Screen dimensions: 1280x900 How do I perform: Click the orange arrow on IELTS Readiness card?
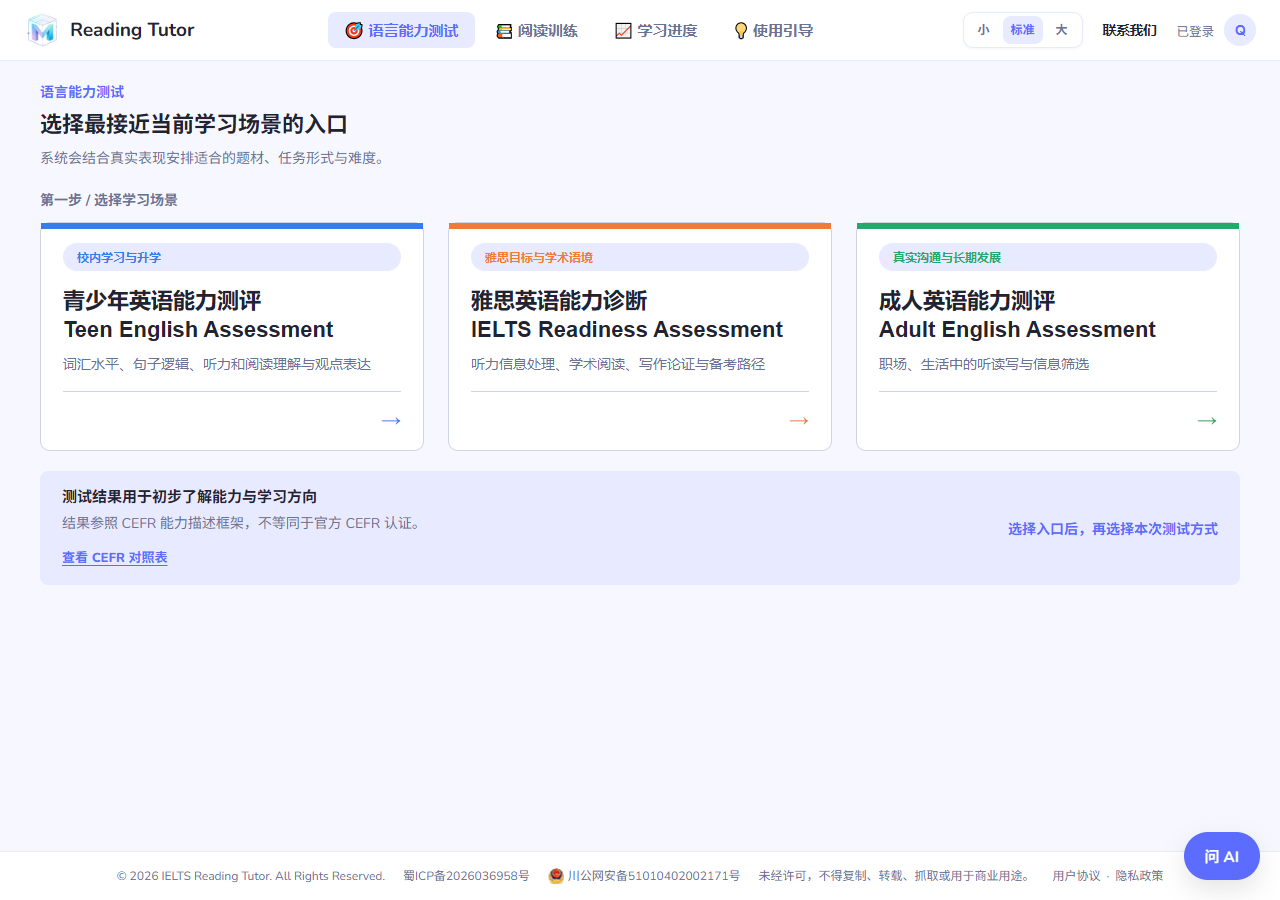(x=799, y=421)
